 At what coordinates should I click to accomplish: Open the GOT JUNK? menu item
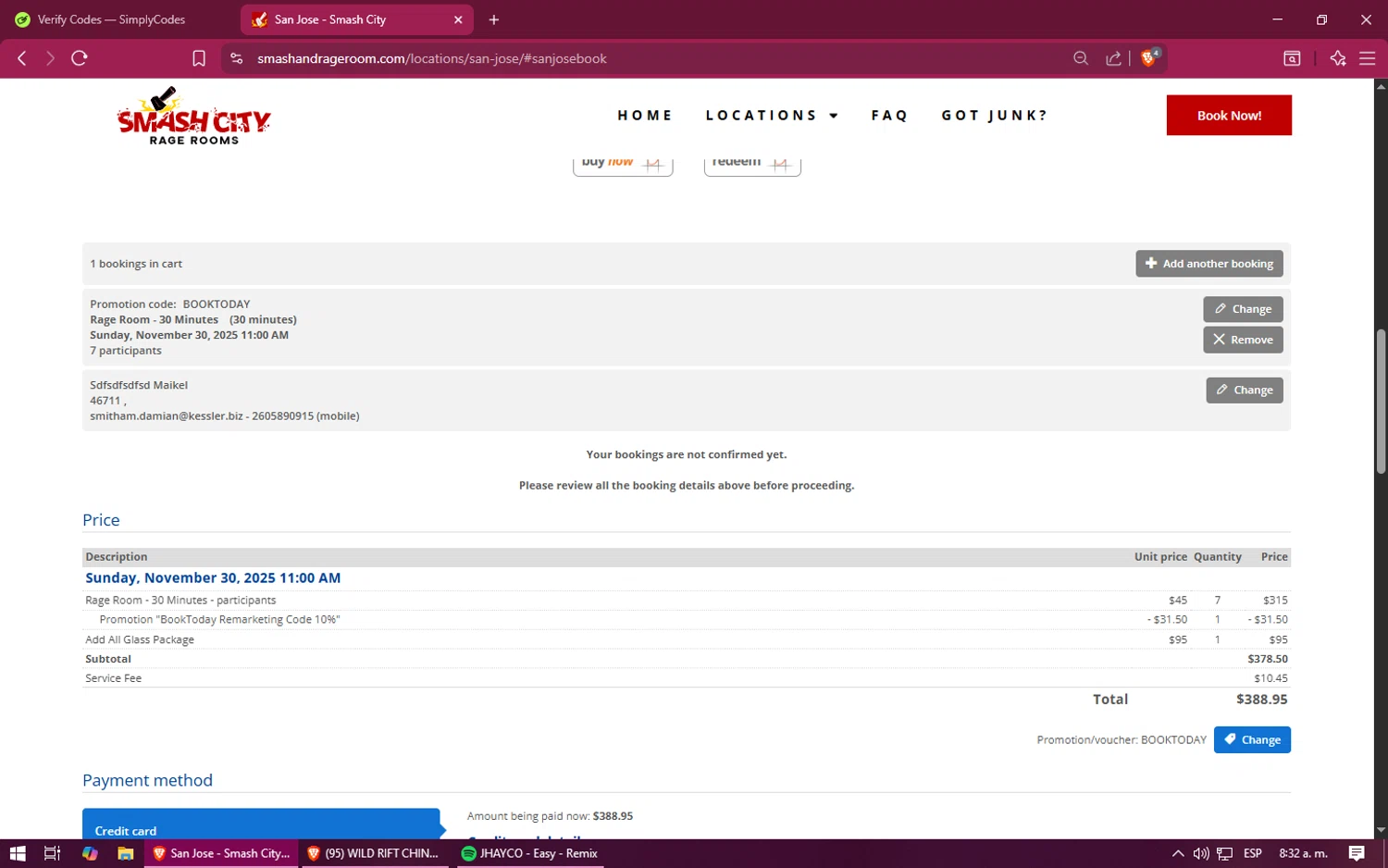click(995, 116)
